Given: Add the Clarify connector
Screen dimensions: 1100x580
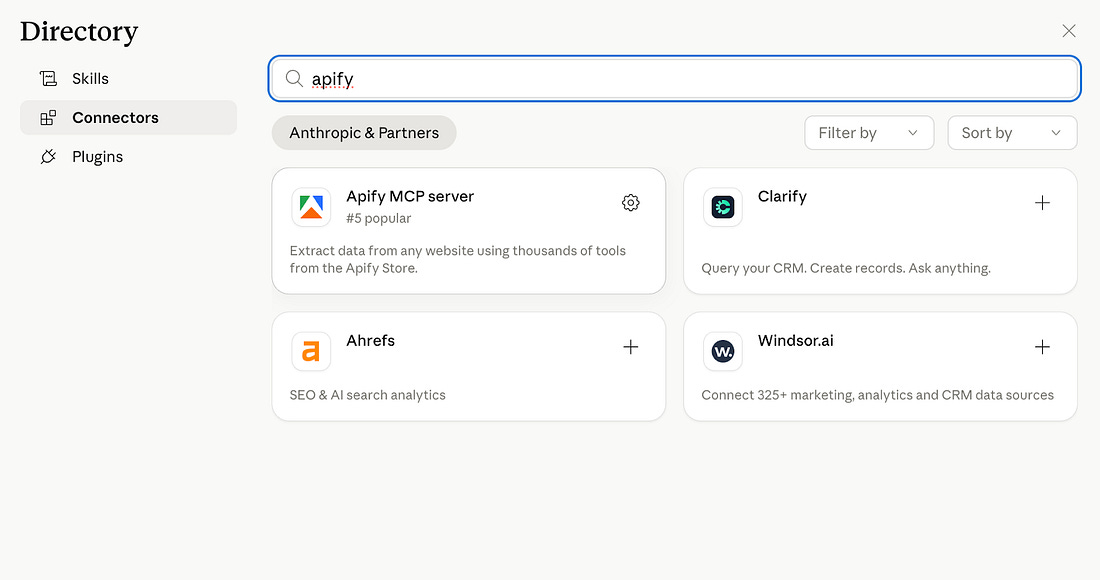Looking at the screenshot, I should click(1043, 202).
